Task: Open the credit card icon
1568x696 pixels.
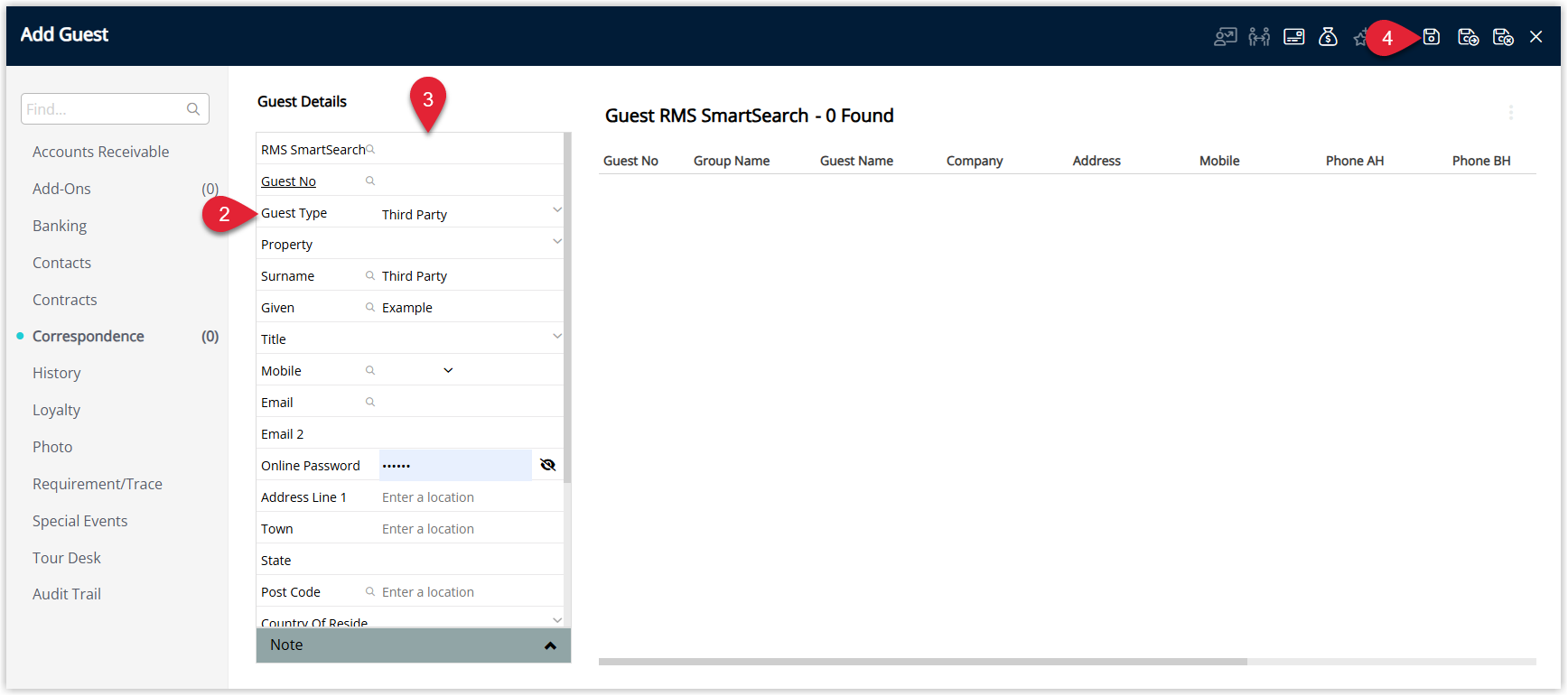Action: 1293,37
